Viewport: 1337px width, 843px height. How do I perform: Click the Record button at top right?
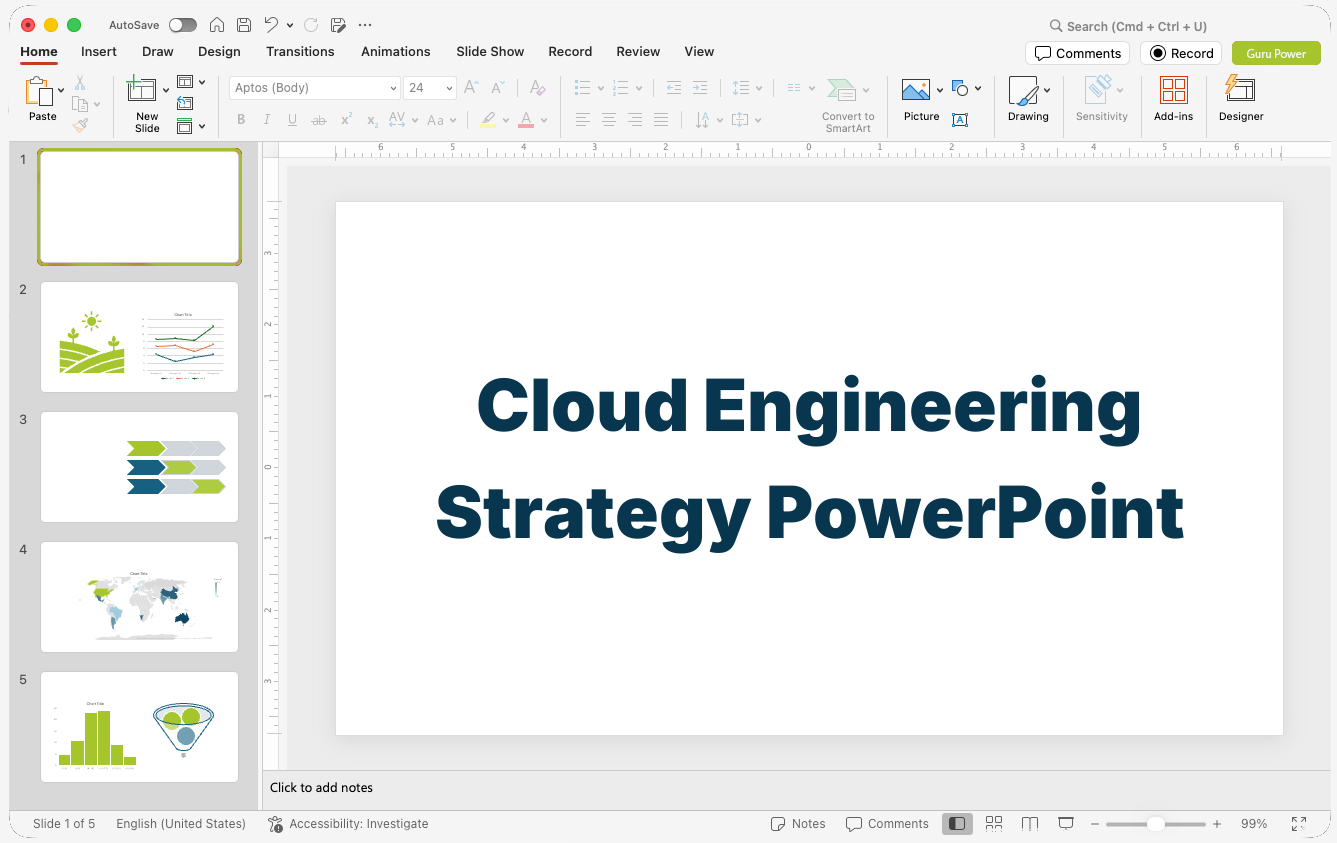click(1182, 53)
